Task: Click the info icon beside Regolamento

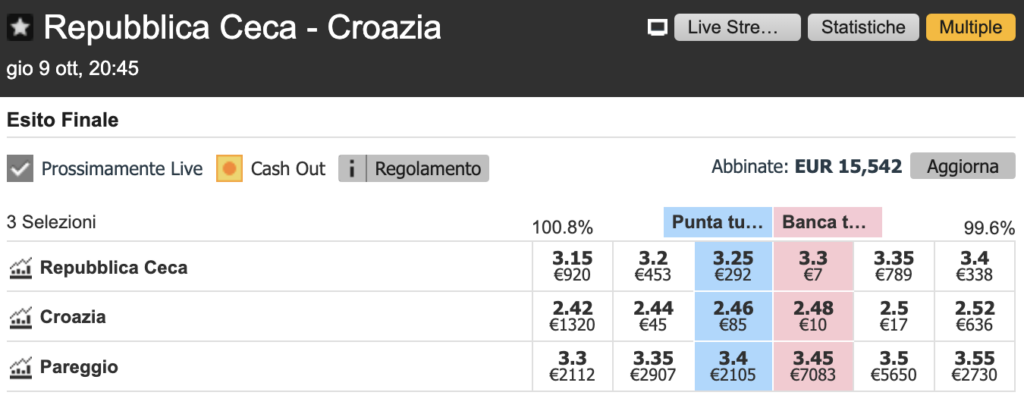Action: 351,168
